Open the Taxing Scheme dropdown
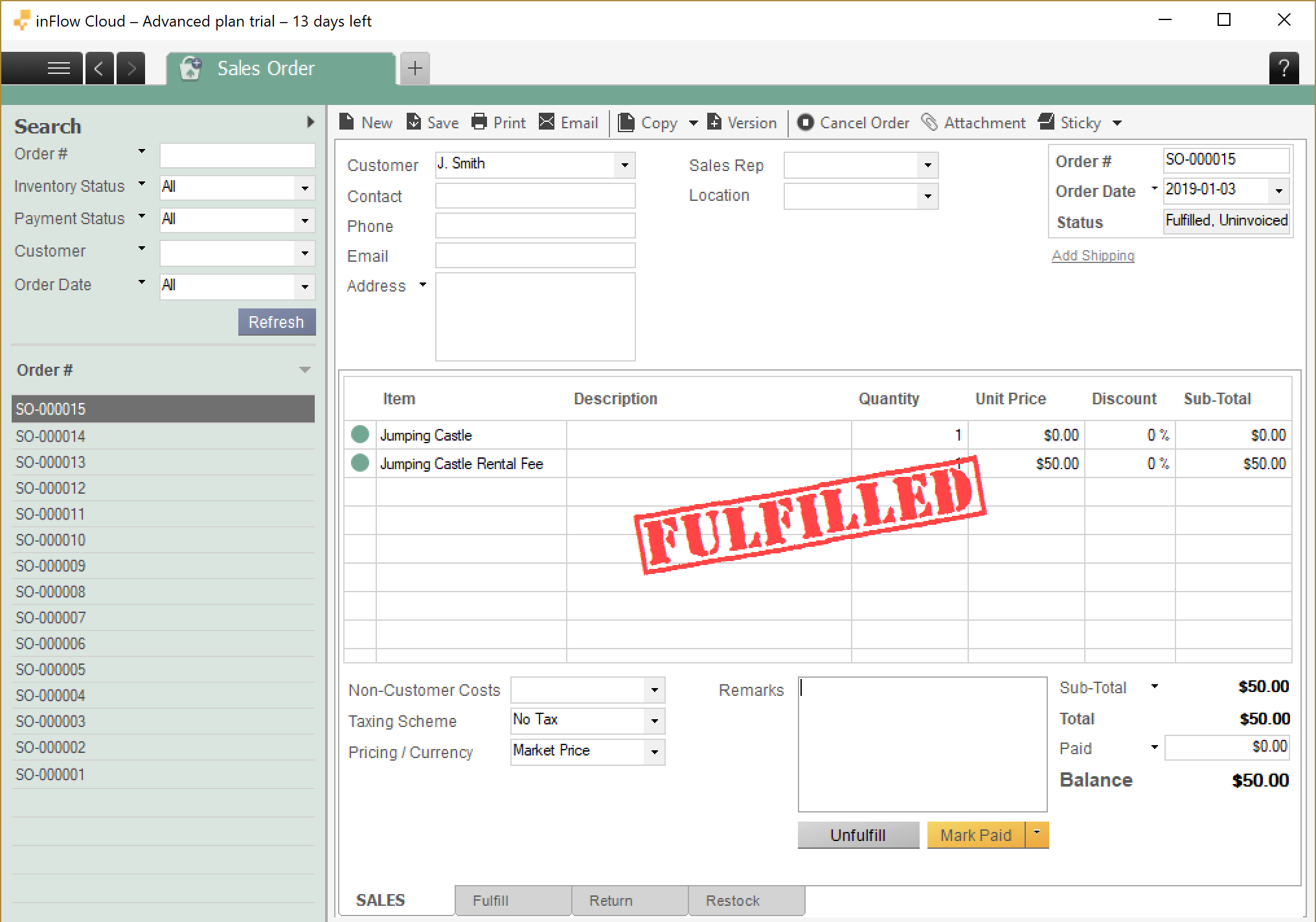This screenshot has height=922, width=1316. tap(654, 720)
